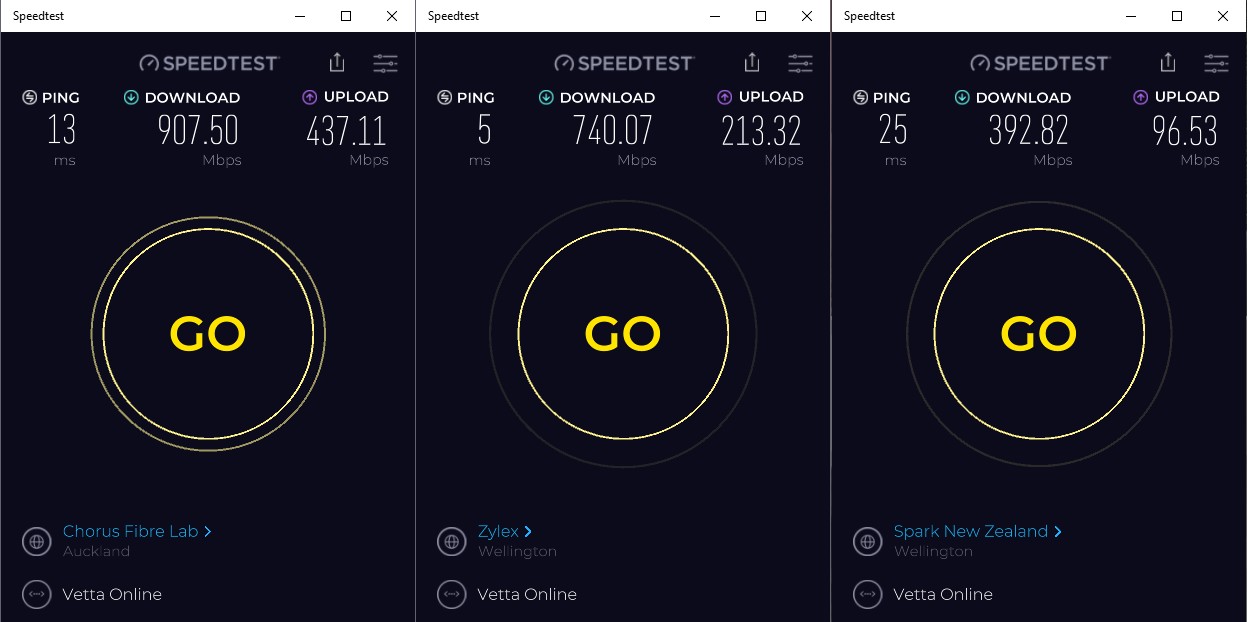
Task: Click share icon in Spark New Zealand window
Action: point(1168,63)
